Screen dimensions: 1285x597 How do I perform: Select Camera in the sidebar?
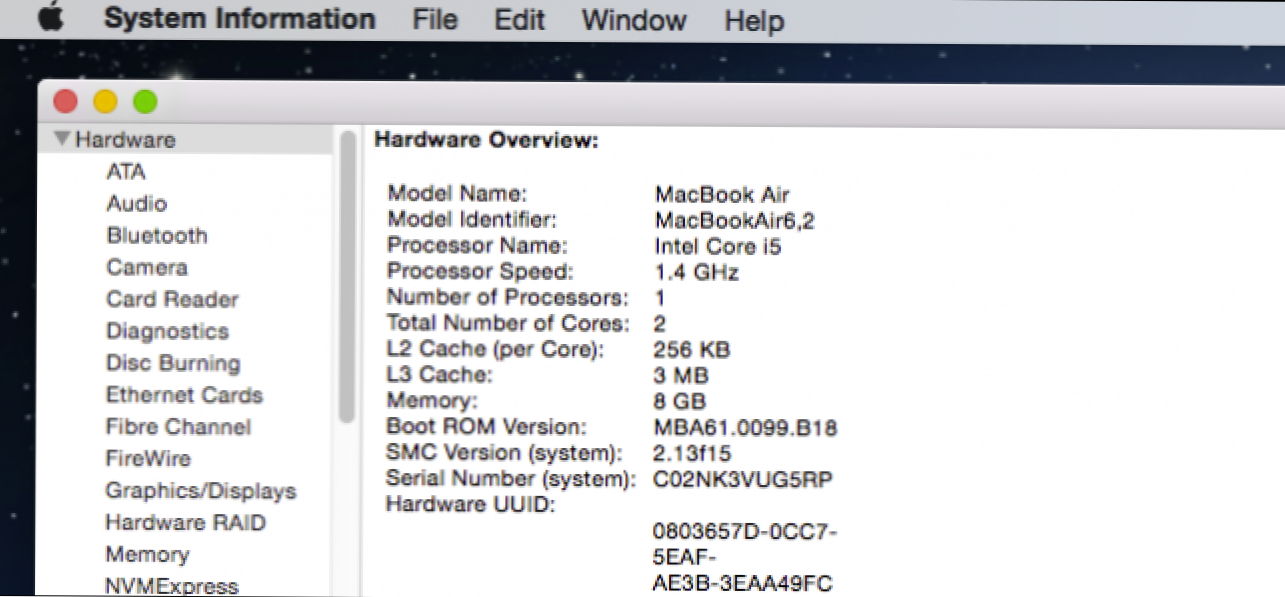click(147, 268)
